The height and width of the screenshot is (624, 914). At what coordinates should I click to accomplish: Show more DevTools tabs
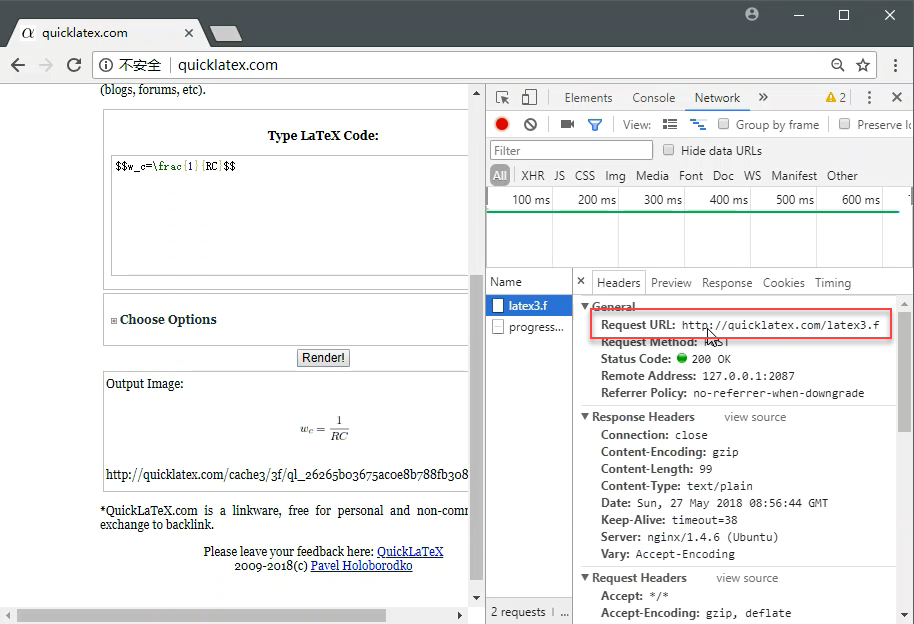(x=763, y=97)
